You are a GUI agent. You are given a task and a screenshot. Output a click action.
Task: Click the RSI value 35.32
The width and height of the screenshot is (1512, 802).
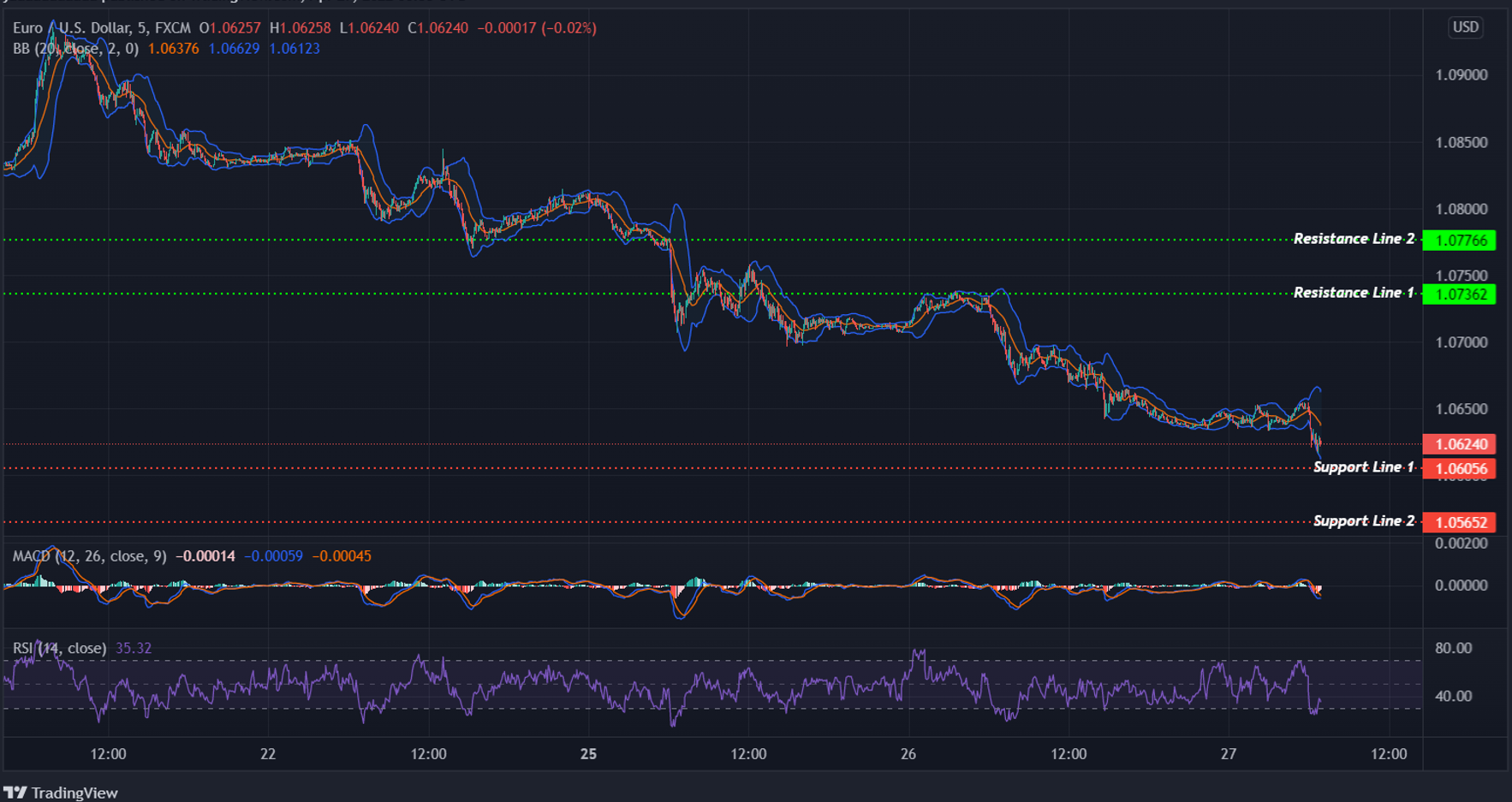(133, 648)
